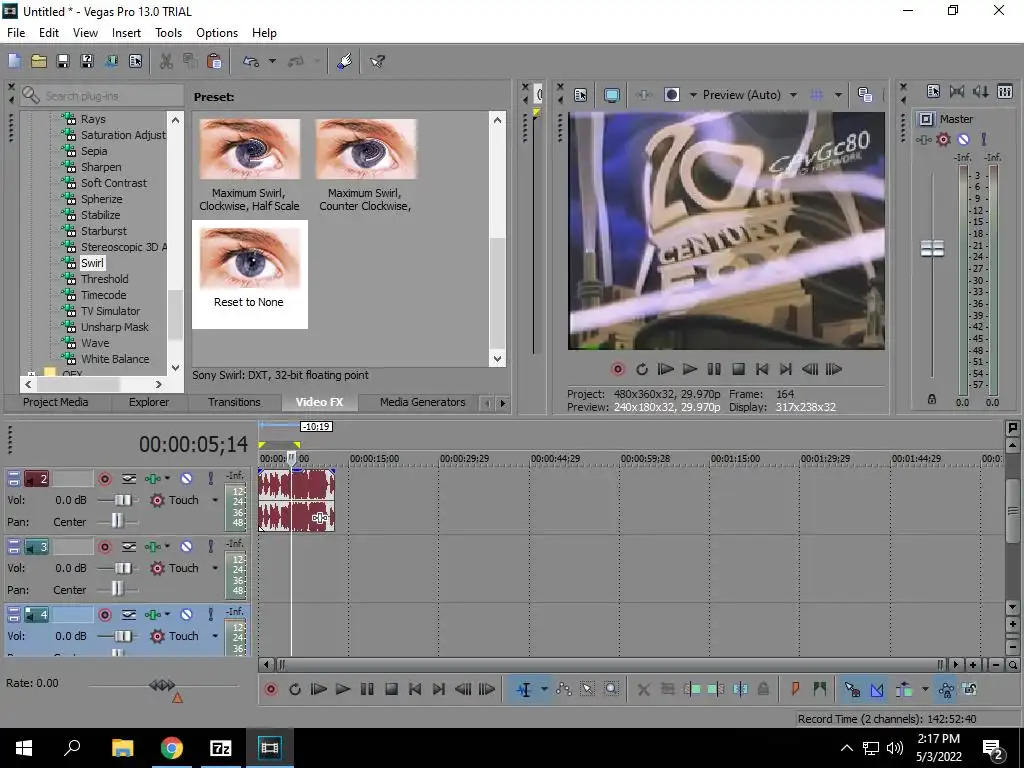This screenshot has width=1024, height=768.
Task: Switch to the Media Generators tab
Action: [x=423, y=402]
